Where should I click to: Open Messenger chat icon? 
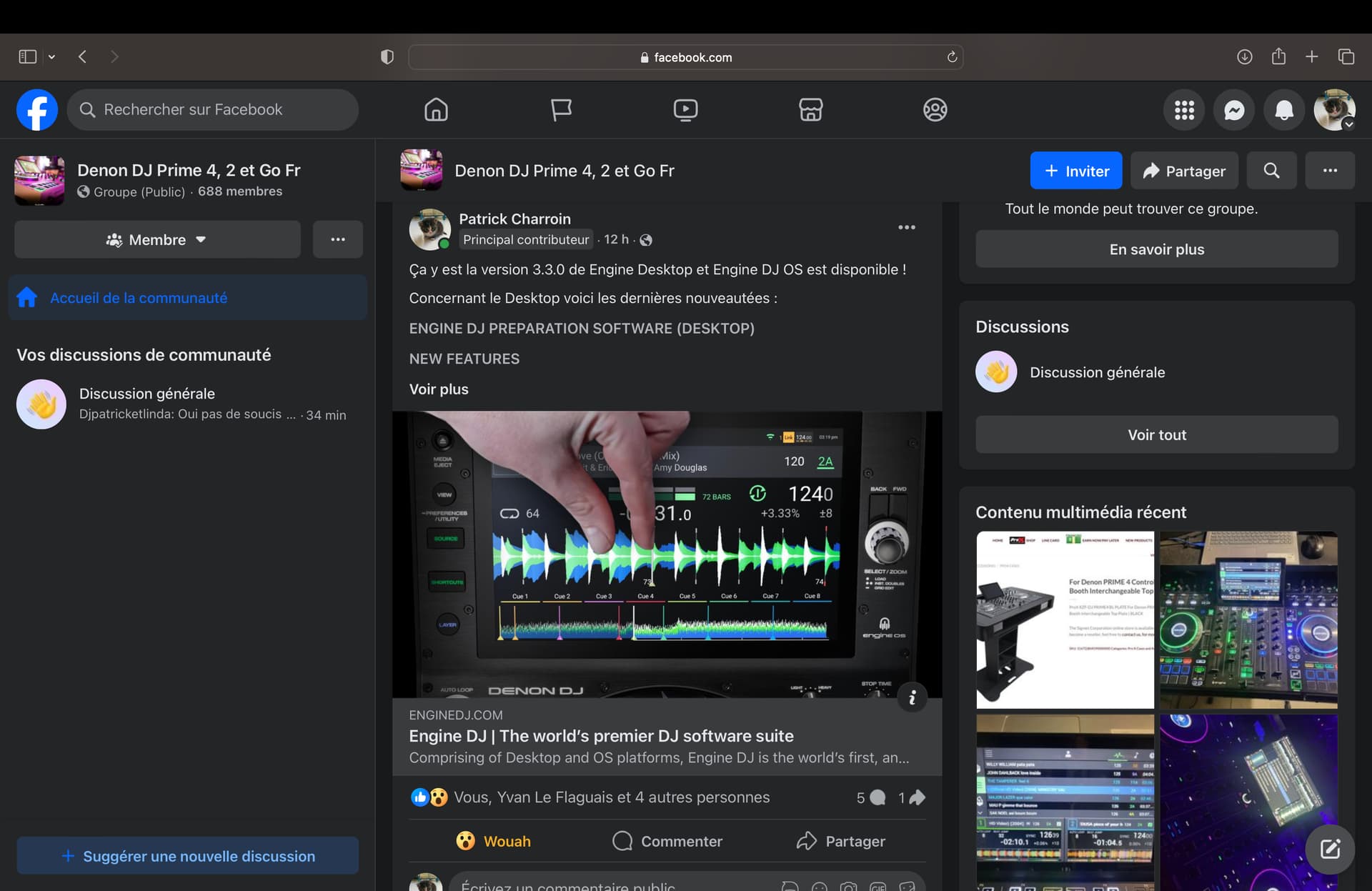click(x=1234, y=110)
